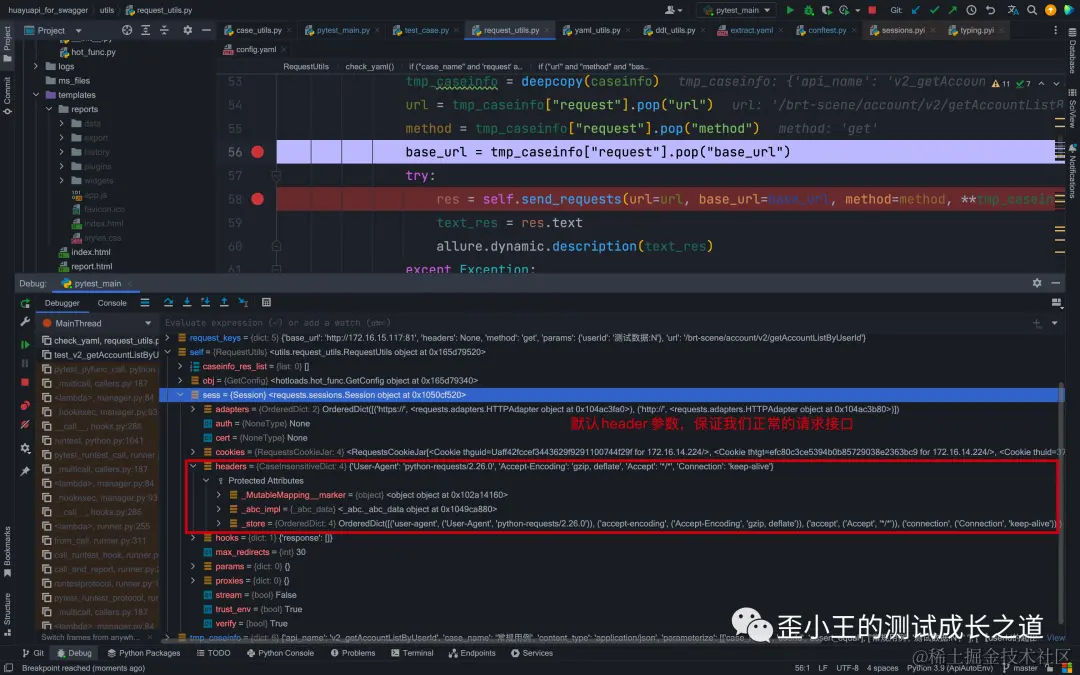Viewport: 1080px width, 675px height.
Task: Open the translate plugin icon
Action: [x=1012, y=10]
